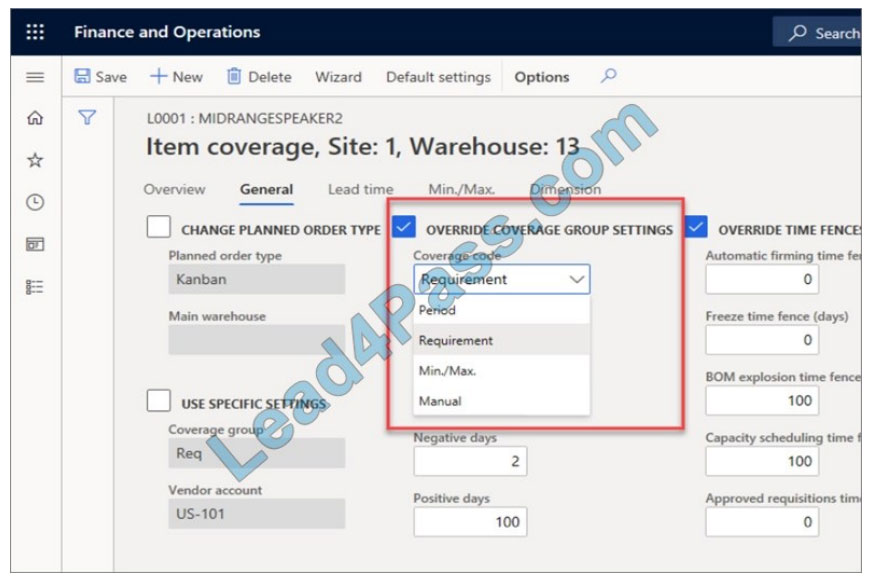Edit Freeze time fence days value
873x580 pixels.
click(x=762, y=340)
